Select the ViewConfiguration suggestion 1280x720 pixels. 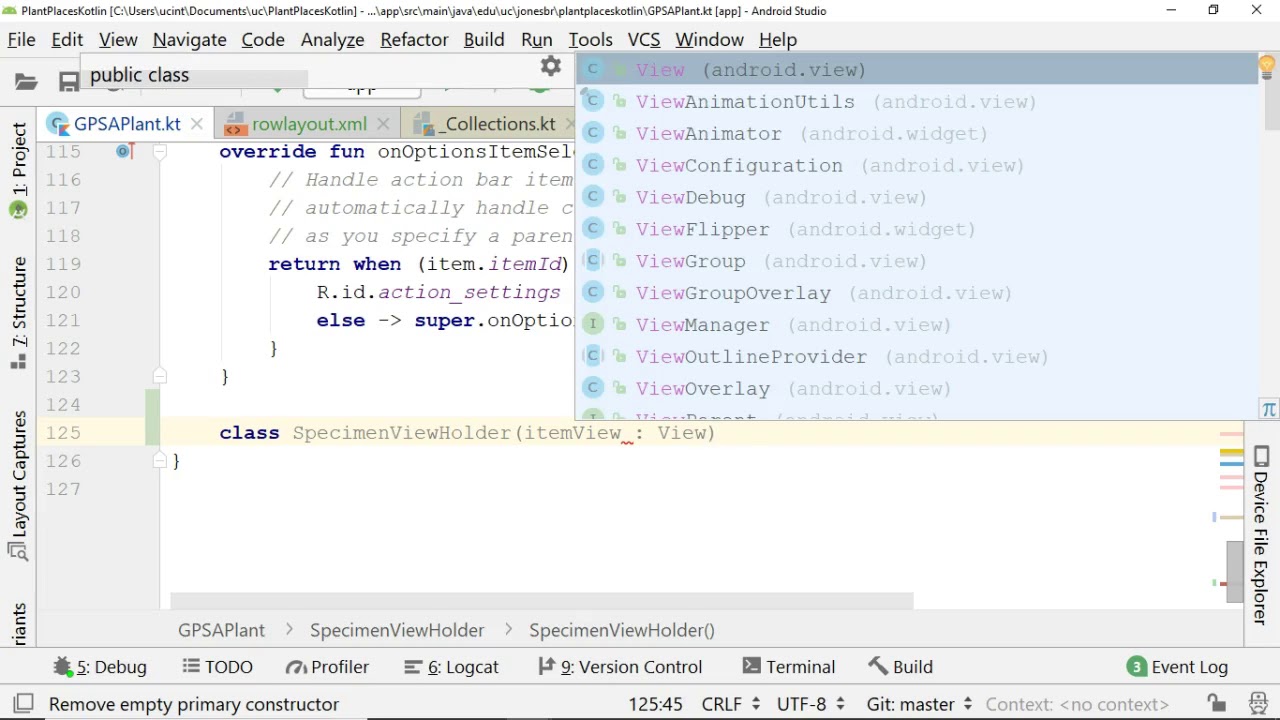(x=917, y=166)
